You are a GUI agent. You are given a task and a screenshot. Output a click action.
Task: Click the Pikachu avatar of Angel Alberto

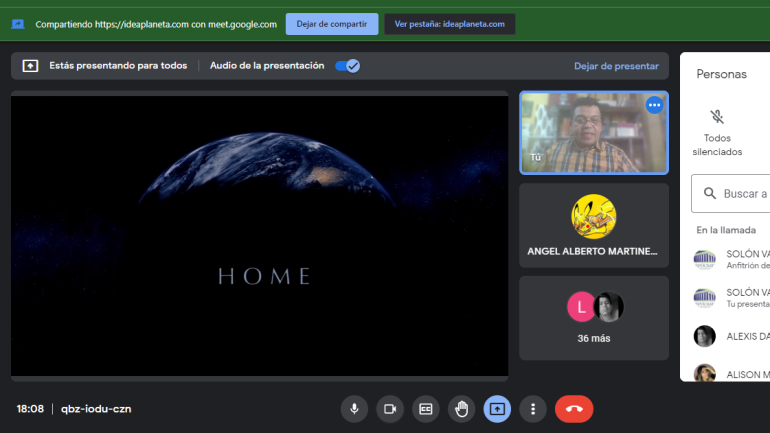pos(594,216)
